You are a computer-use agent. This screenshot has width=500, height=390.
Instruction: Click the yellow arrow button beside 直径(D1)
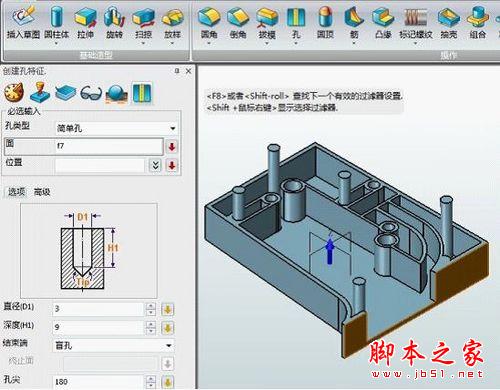point(168,309)
